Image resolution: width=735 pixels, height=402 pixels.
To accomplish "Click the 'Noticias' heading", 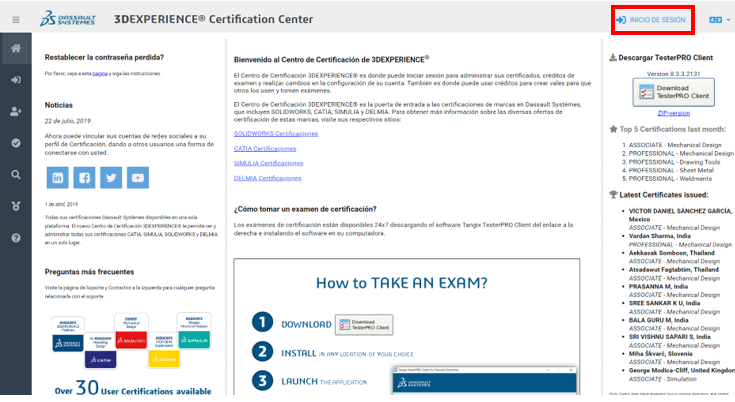I will [x=59, y=105].
